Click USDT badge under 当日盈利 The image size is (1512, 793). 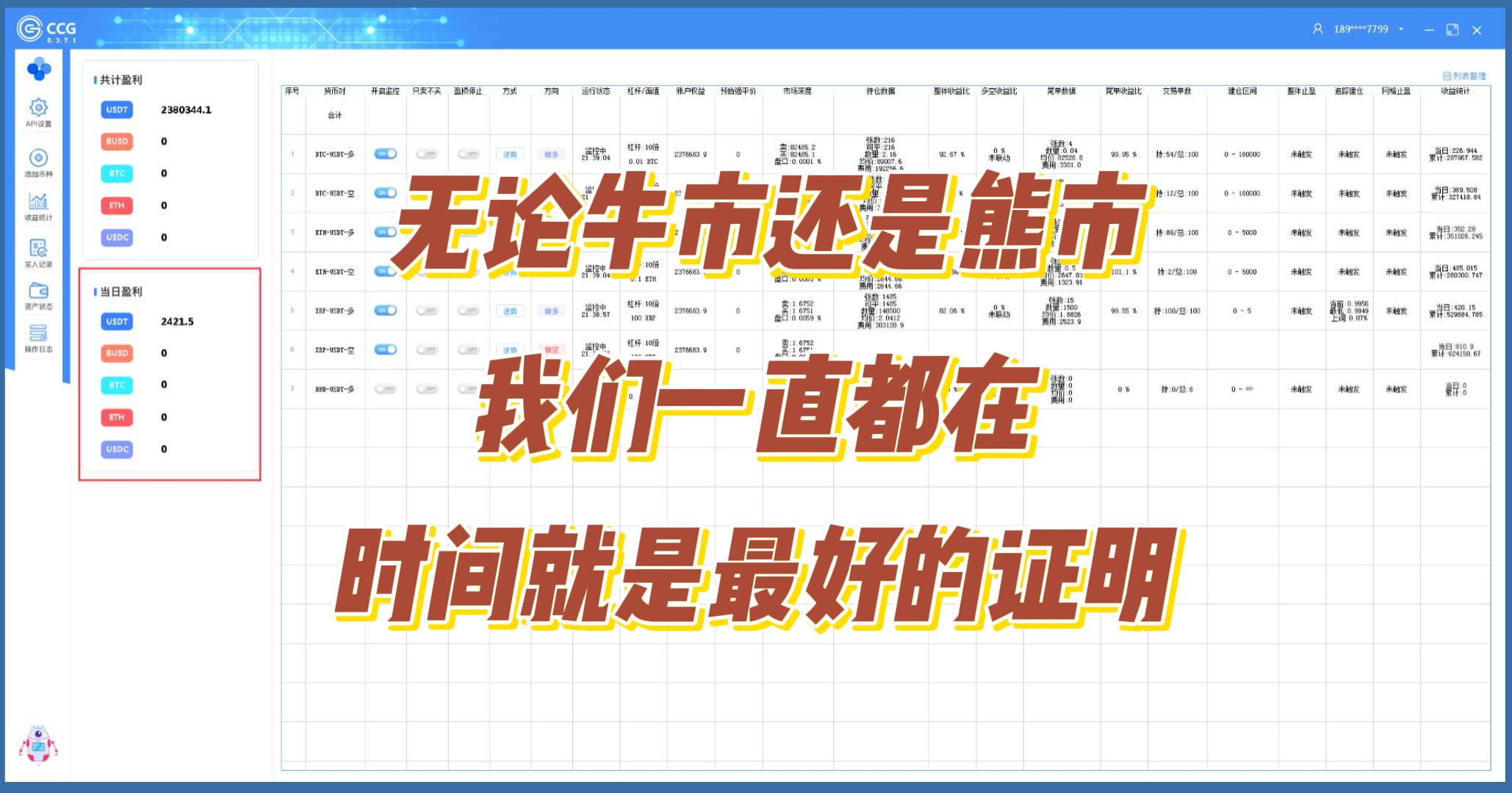pos(117,322)
